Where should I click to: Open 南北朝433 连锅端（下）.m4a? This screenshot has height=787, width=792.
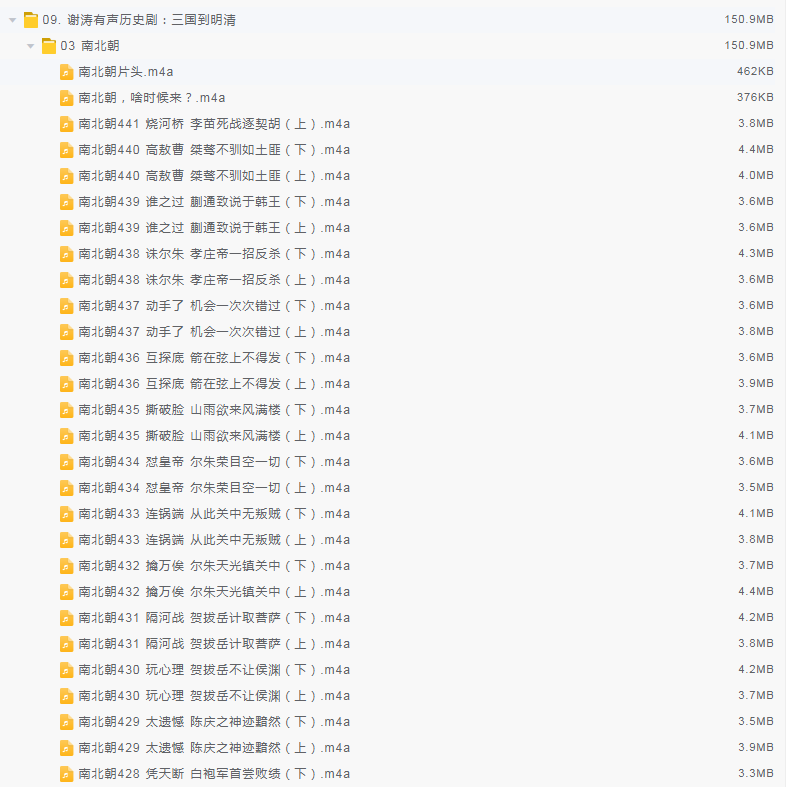point(213,513)
